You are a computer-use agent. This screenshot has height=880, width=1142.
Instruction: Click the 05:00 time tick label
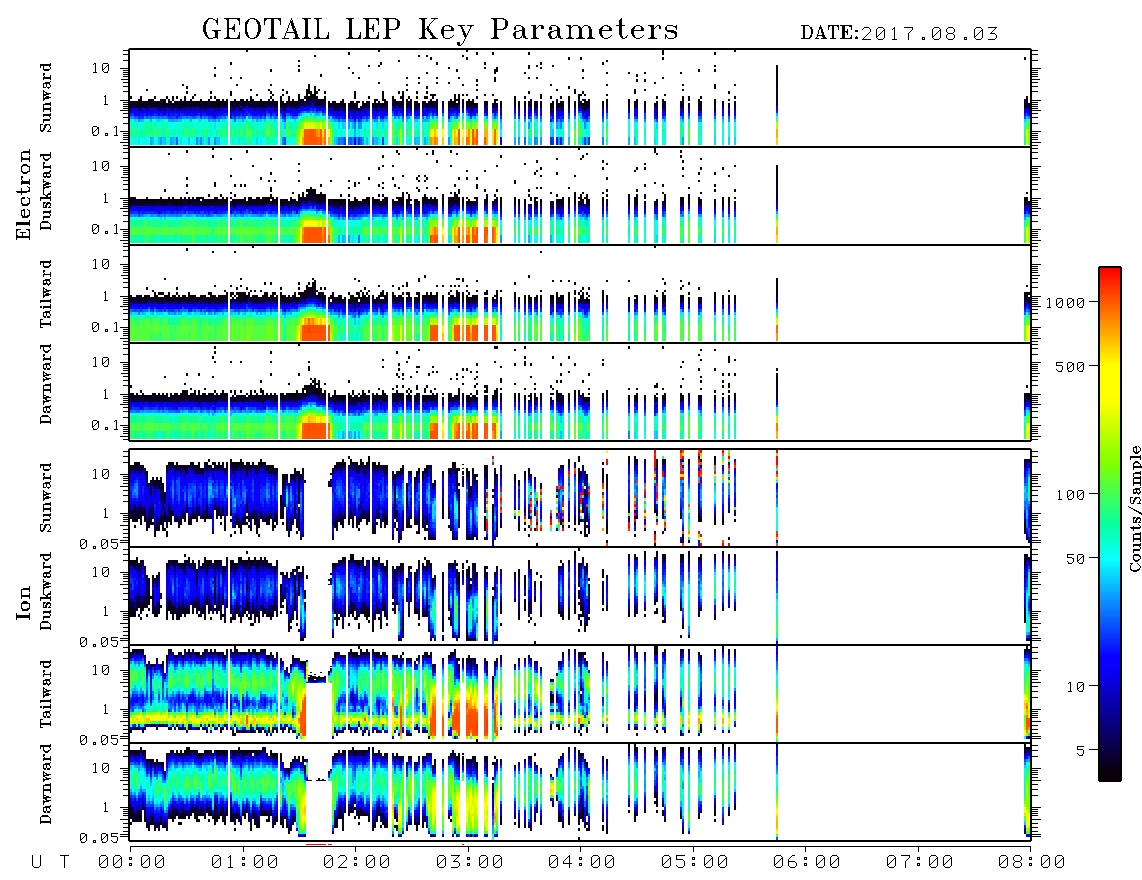click(694, 863)
